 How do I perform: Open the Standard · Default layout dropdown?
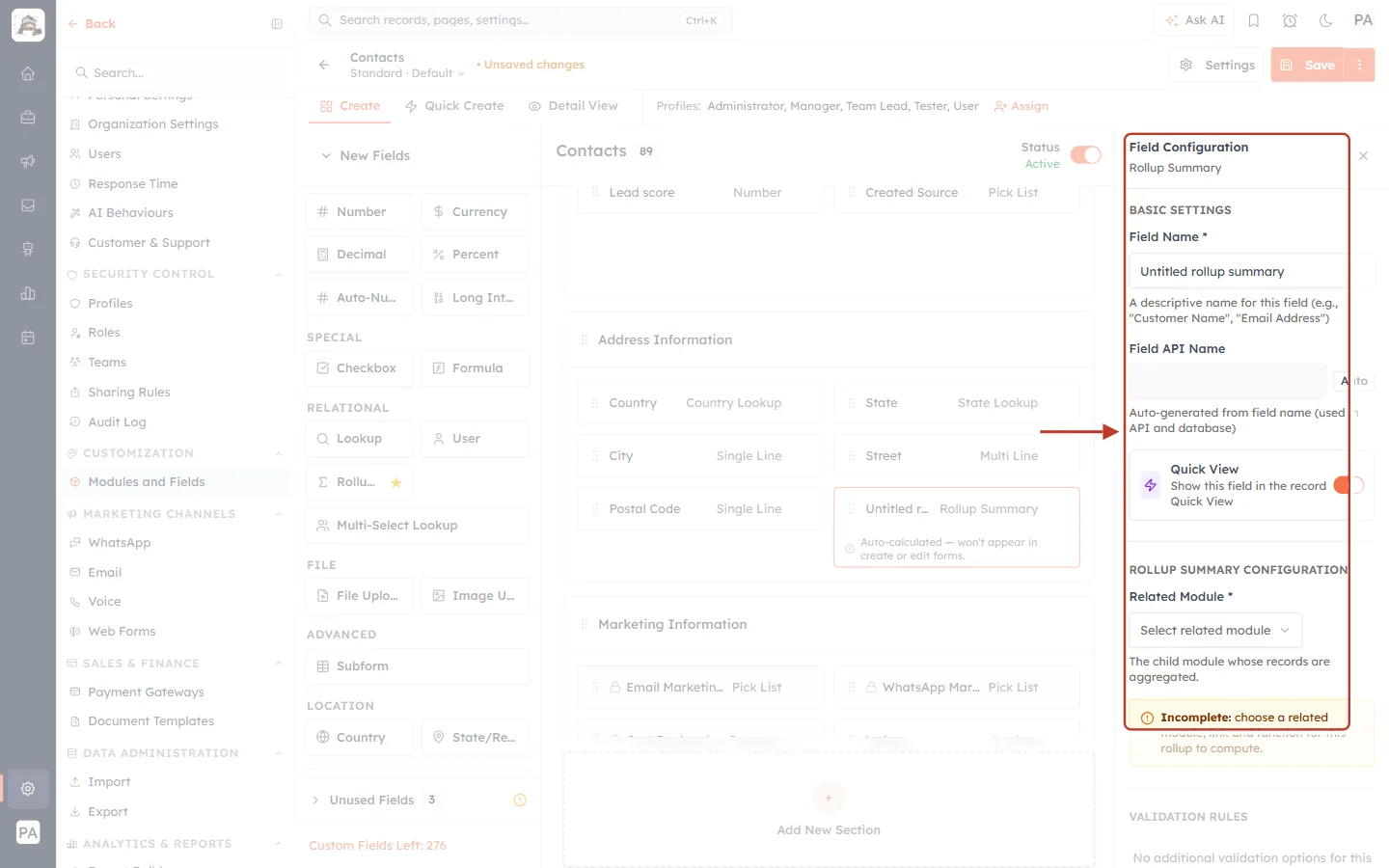[x=407, y=73]
